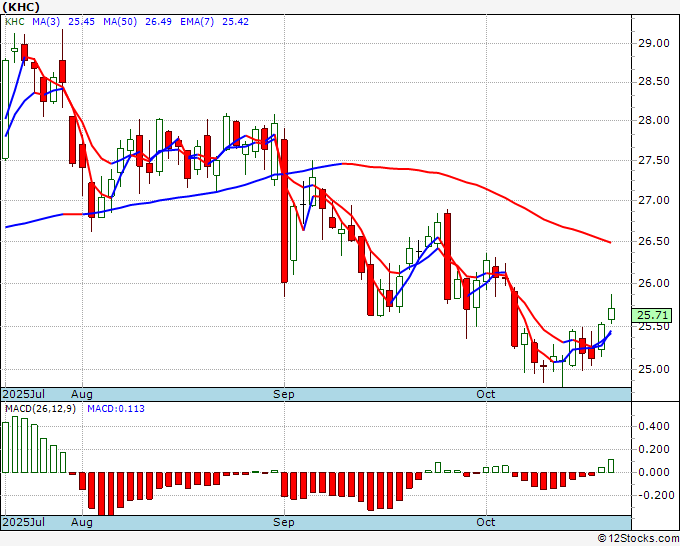
Task: Click the 26.50 price axis label
Action: [x=654, y=242]
